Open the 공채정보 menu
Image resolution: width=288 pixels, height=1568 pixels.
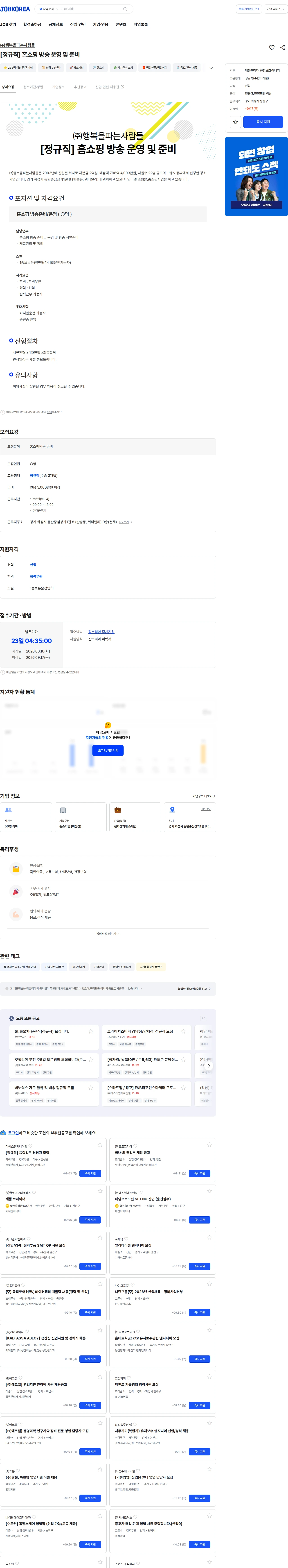pos(55,24)
